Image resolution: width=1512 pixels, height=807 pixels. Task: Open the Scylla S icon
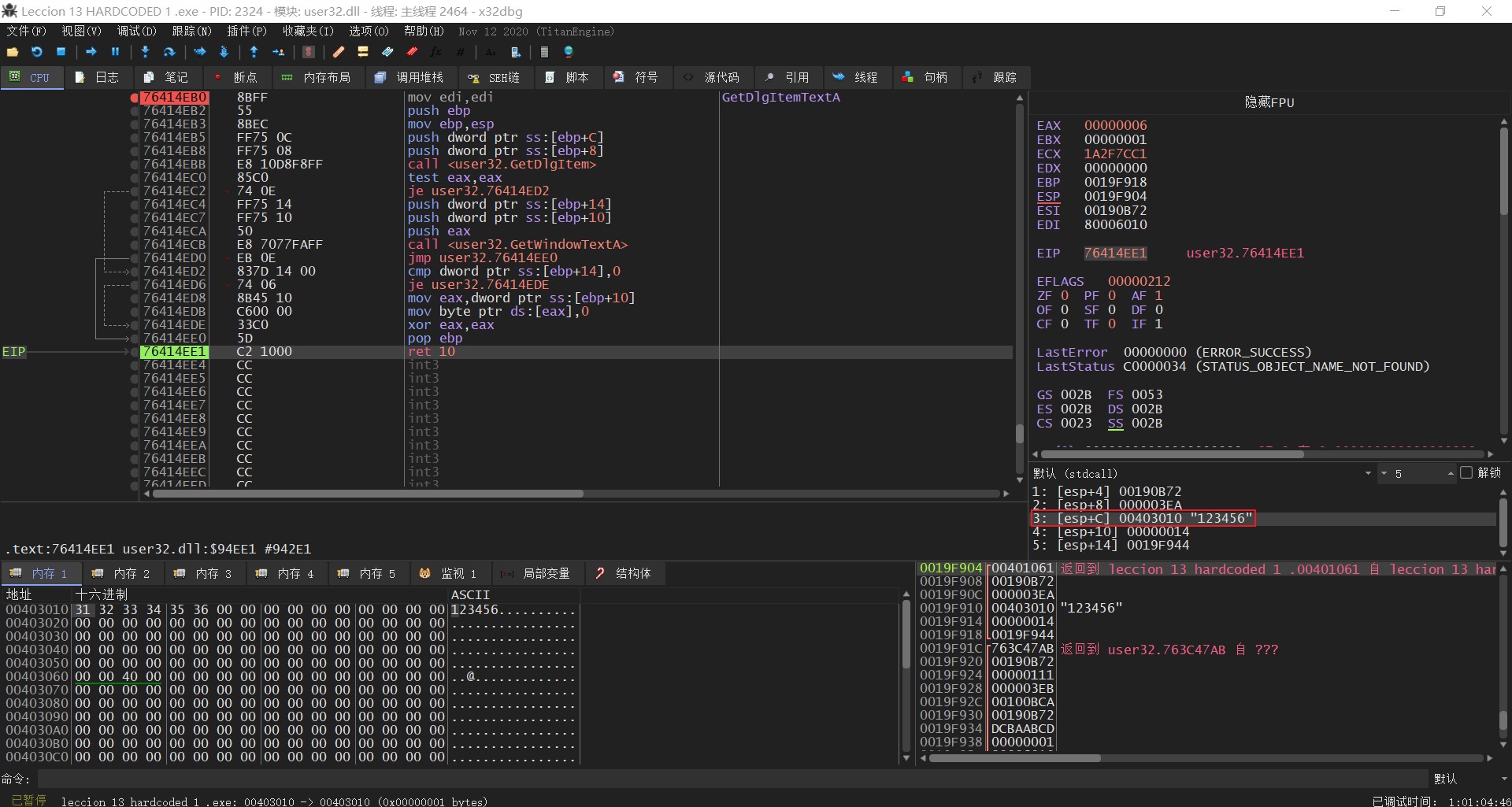pos(309,52)
